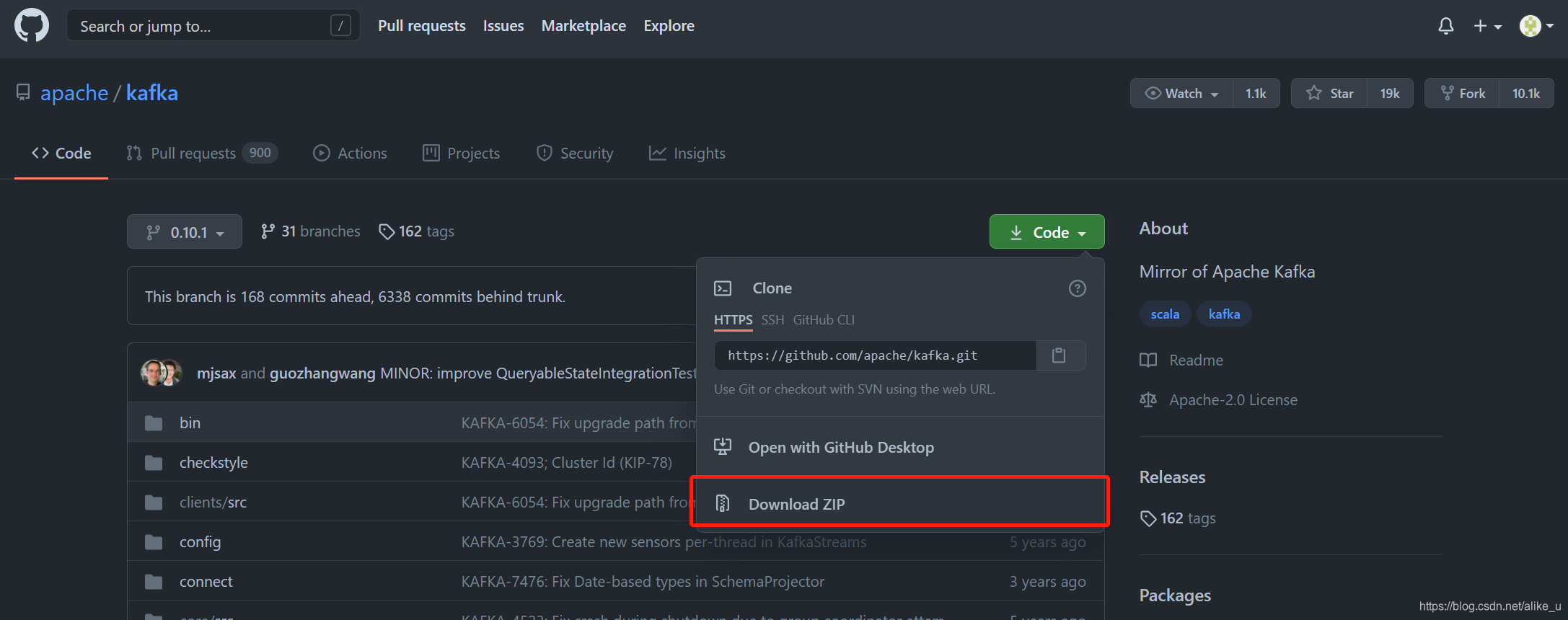1568x620 pixels.
Task: Choose Open with GitHub Desktop
Action: click(900, 448)
